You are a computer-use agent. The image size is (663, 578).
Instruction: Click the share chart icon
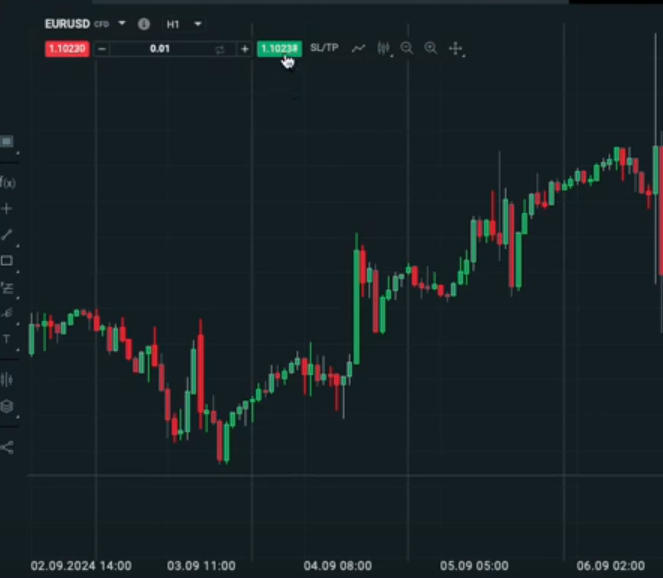(x=7, y=447)
